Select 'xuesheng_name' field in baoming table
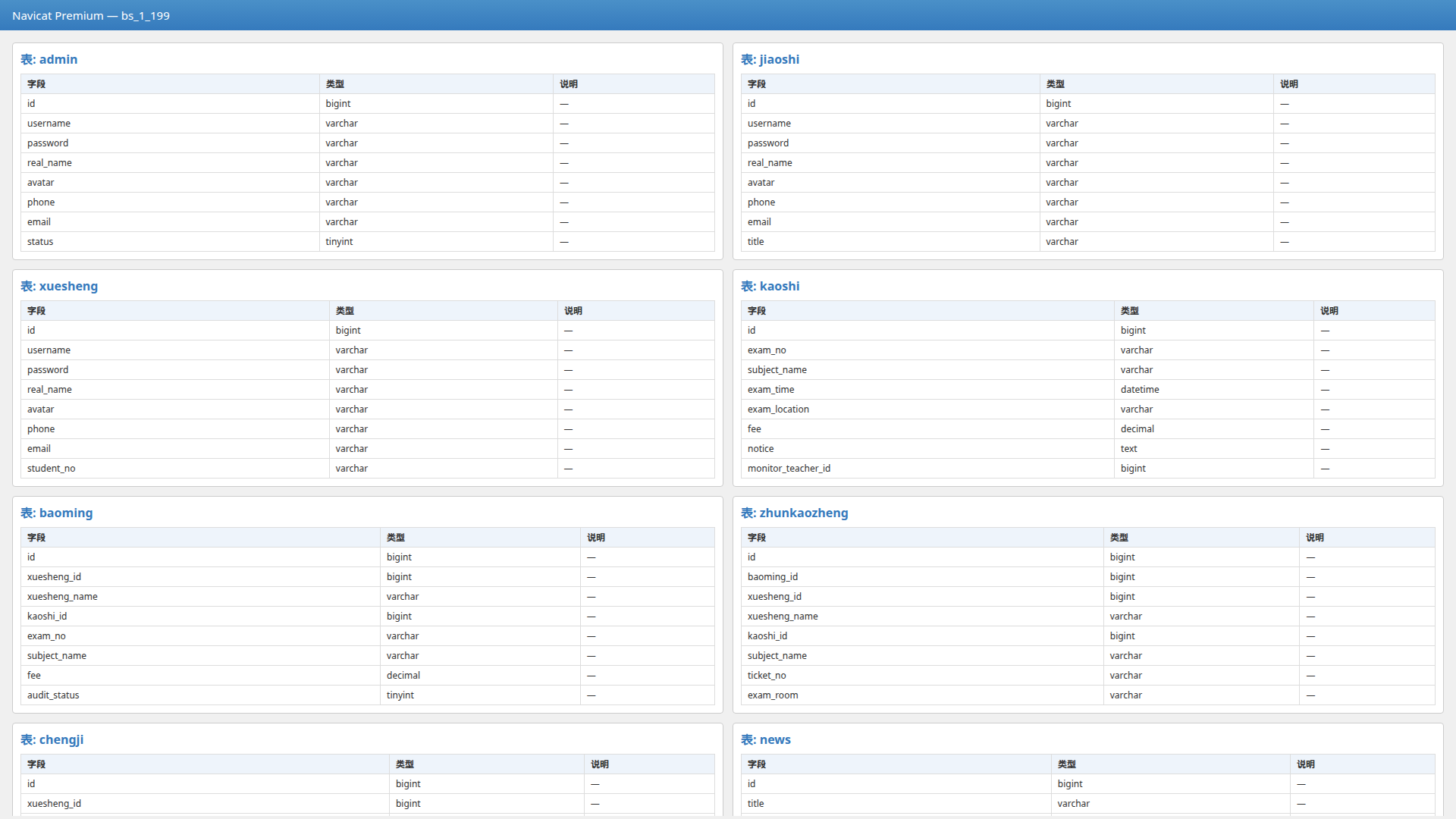This screenshot has width=1456, height=819. [62, 597]
